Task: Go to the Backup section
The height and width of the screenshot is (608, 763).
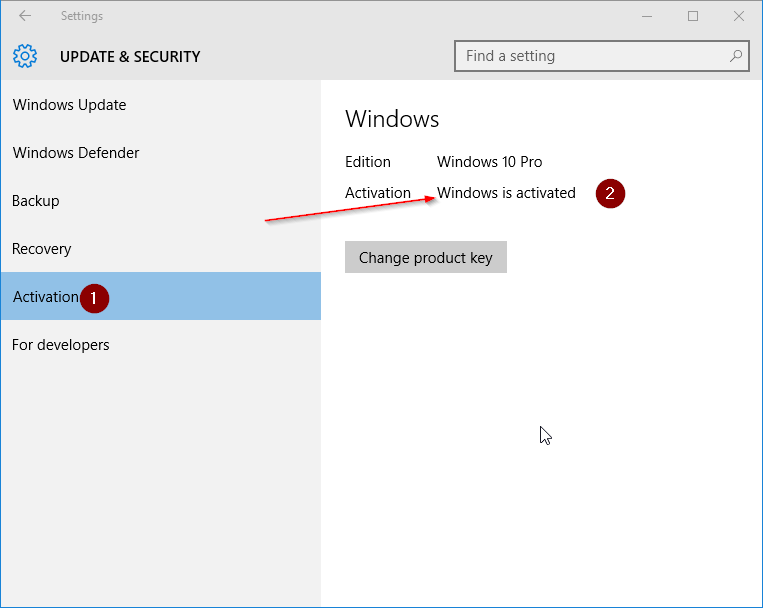Action: 161,201
